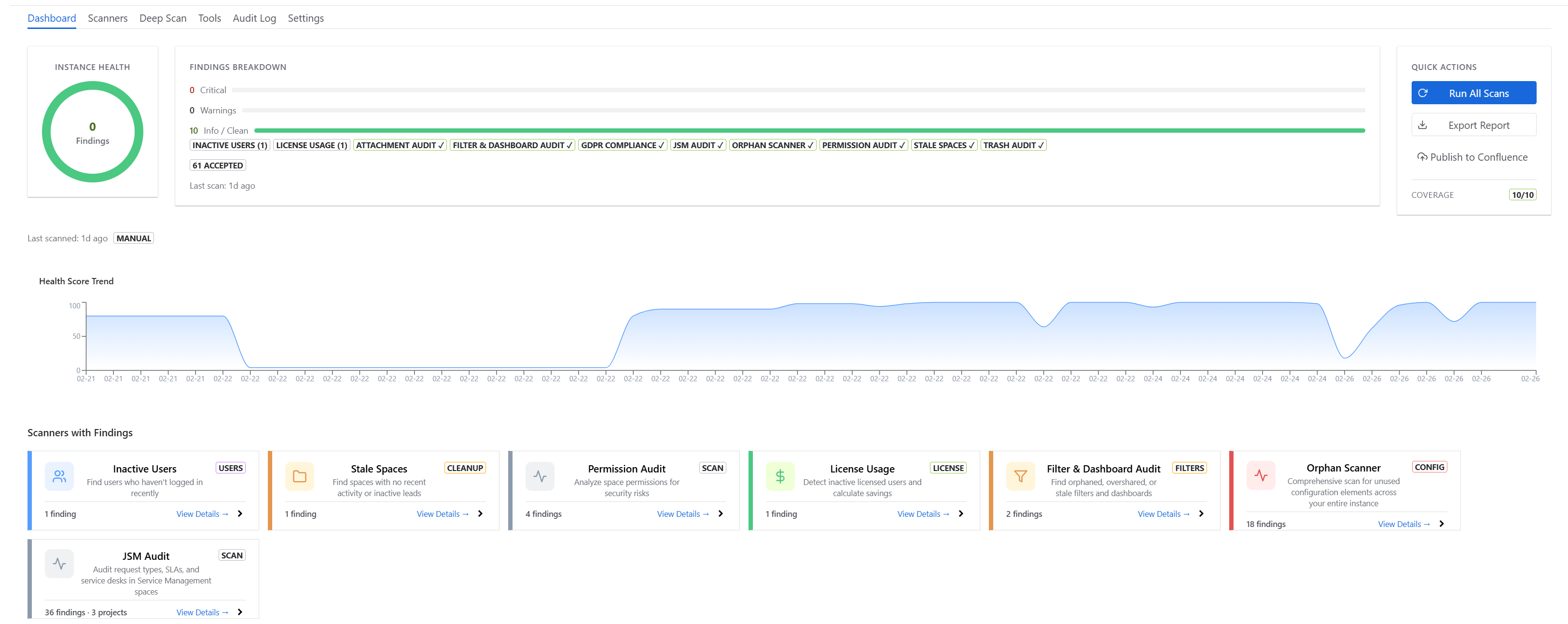Screen dimensions: 1568x624
Task: Go to the Tools tab
Action: click(x=209, y=18)
